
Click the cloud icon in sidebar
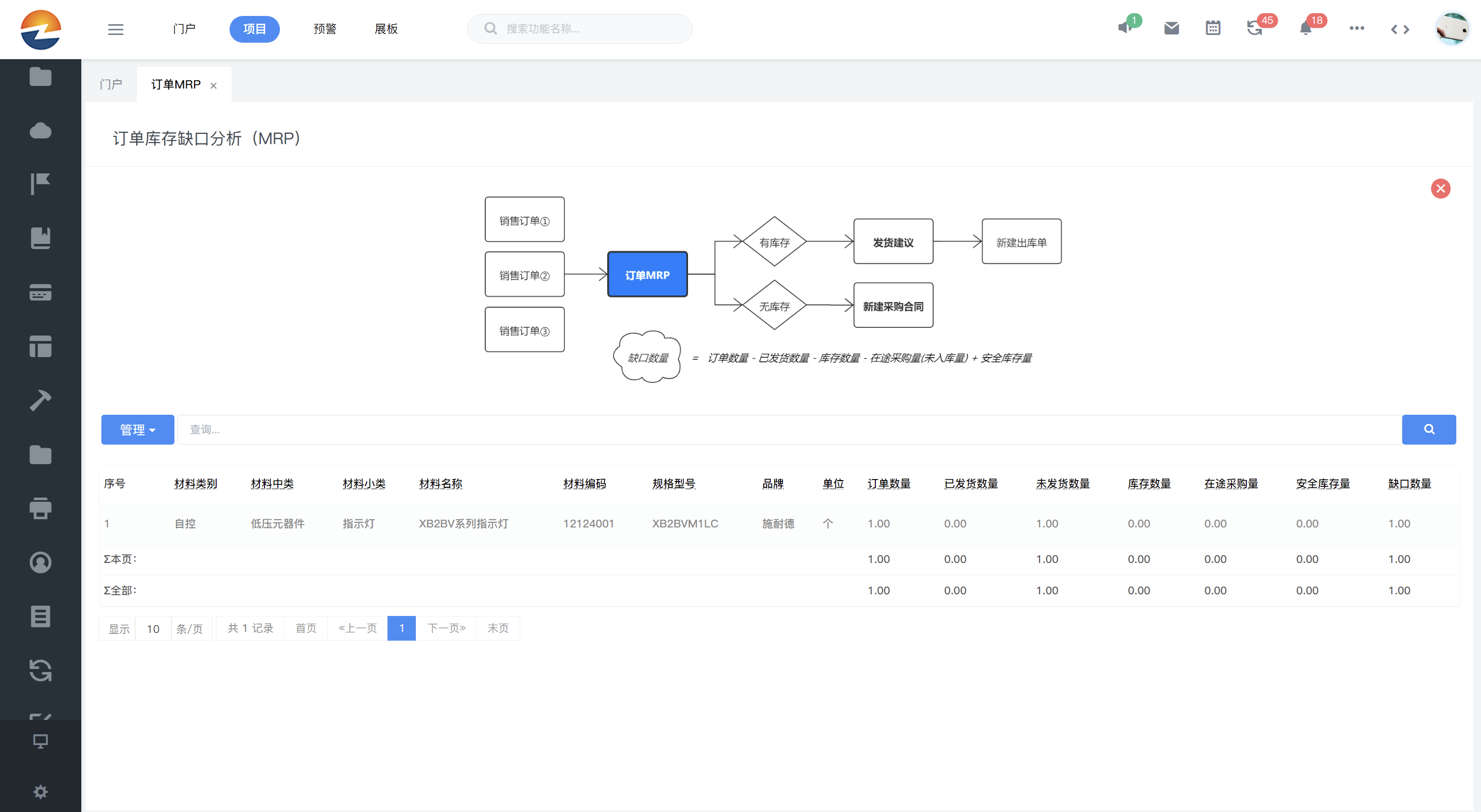coord(40,131)
